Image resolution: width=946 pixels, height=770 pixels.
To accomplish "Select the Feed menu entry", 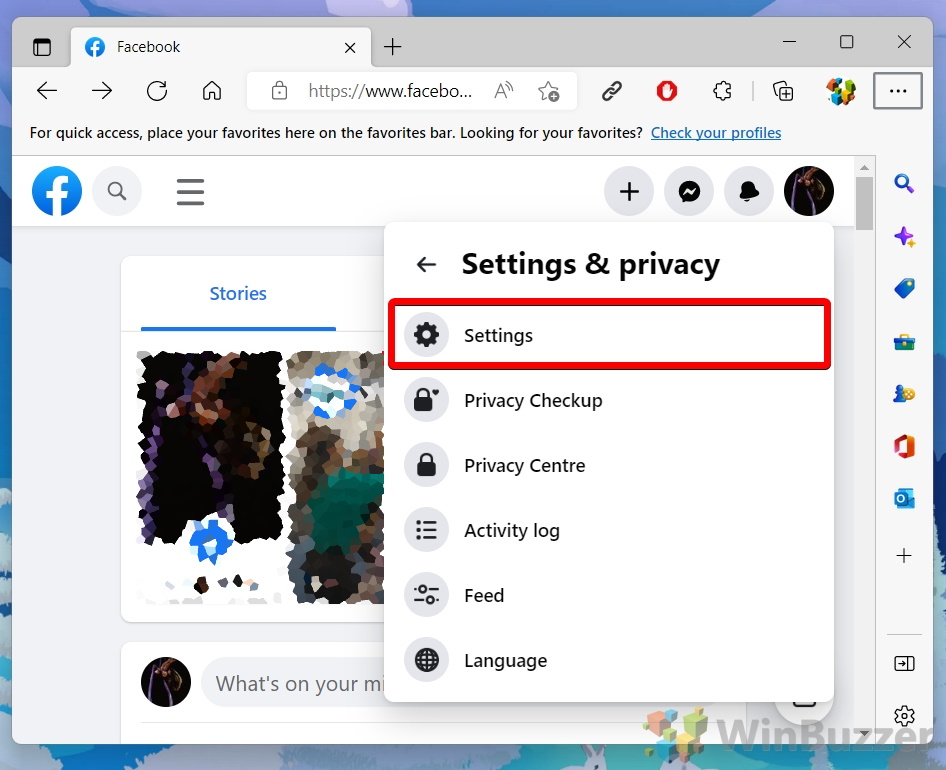I will 609,596.
